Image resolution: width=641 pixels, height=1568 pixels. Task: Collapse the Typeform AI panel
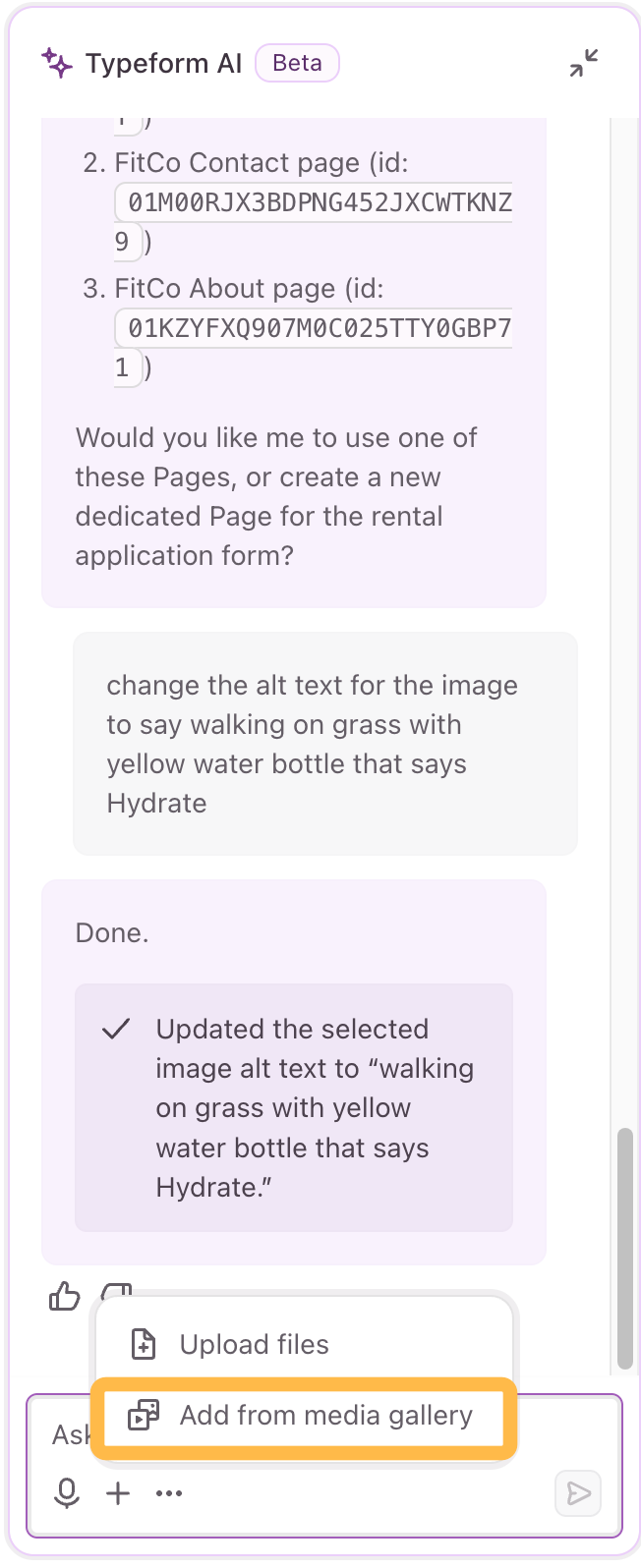coord(584,63)
